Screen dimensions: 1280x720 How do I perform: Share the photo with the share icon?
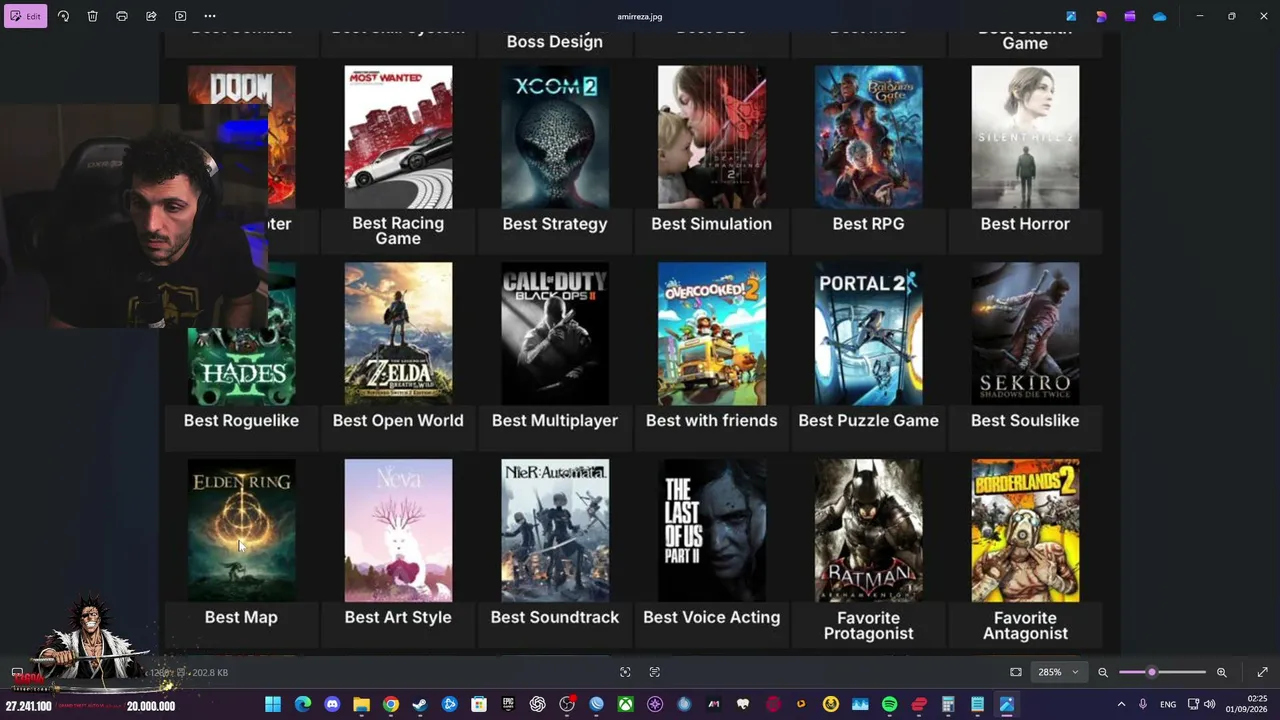pyautogui.click(x=151, y=16)
